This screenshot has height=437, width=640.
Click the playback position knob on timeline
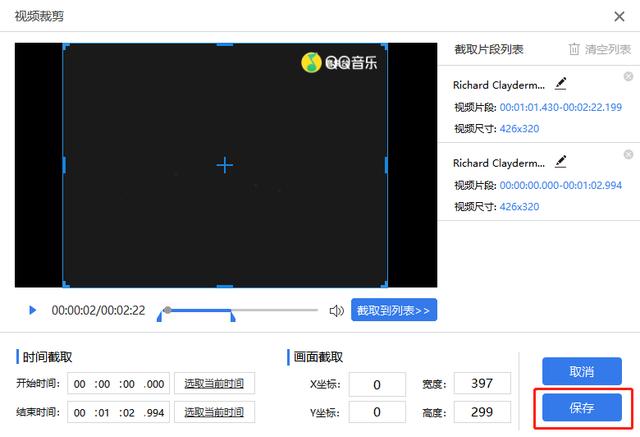[x=167, y=310]
